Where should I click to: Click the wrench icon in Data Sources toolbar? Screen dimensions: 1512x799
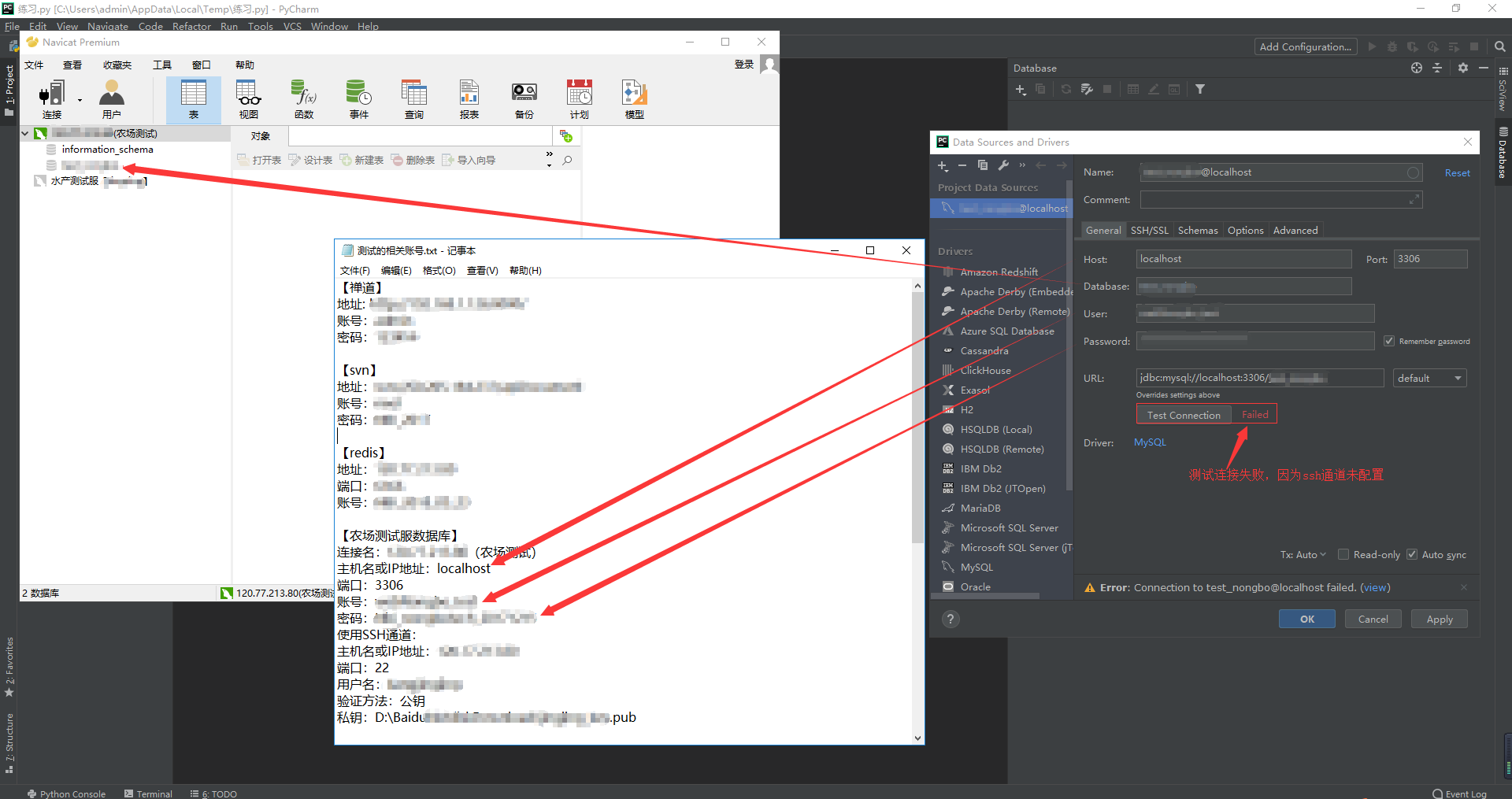1003,165
